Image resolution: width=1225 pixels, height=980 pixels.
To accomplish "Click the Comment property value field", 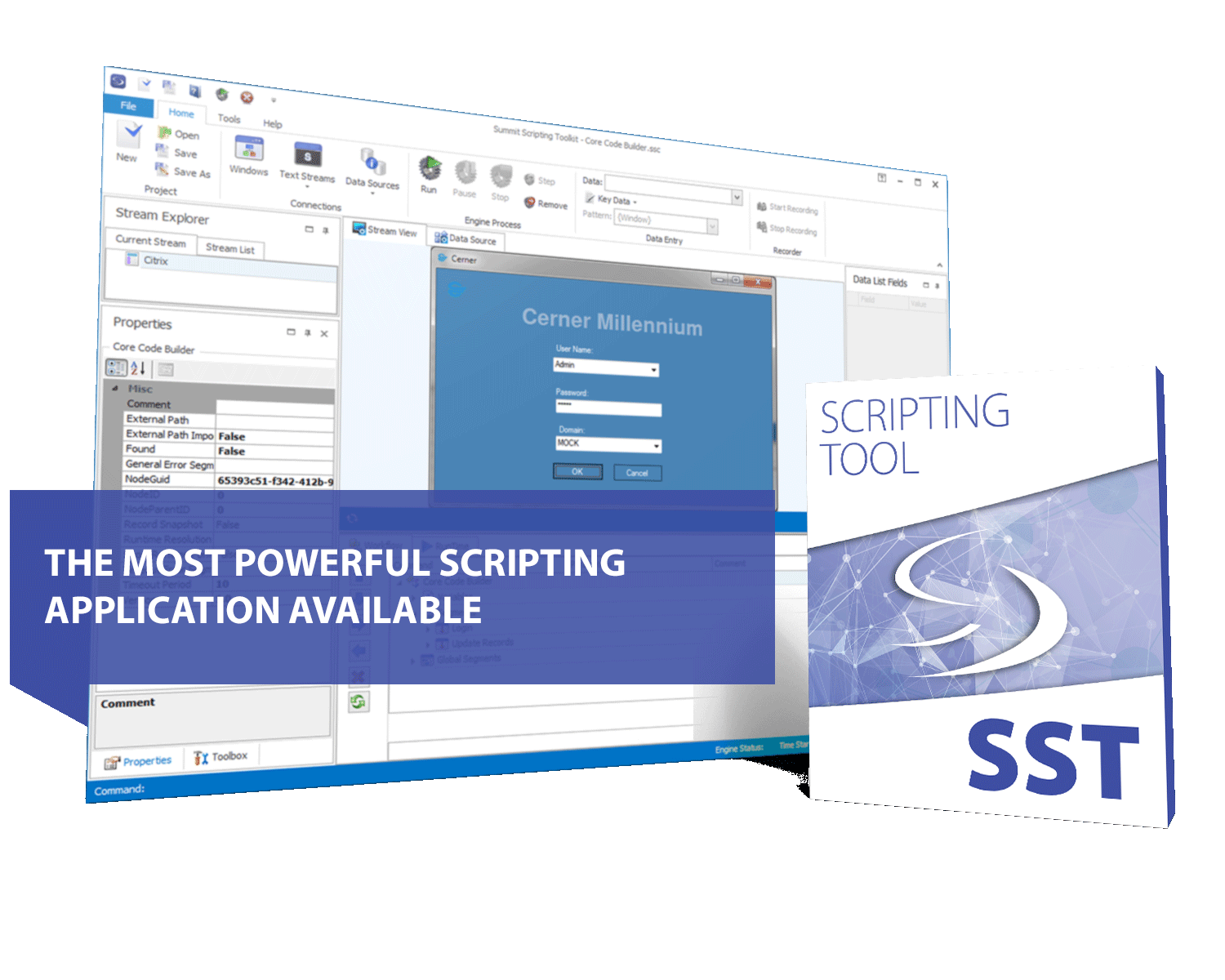I will (x=275, y=405).
